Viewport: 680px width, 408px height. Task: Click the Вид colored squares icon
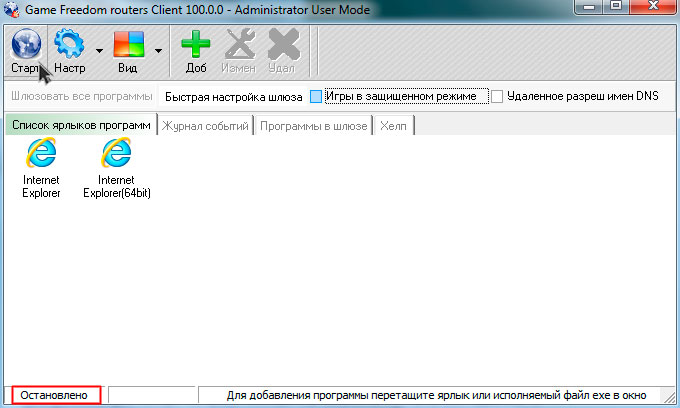coord(128,44)
